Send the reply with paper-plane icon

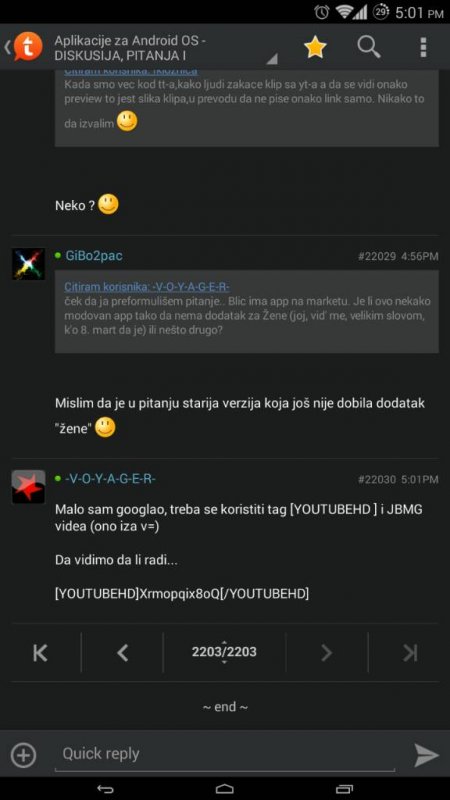(x=426, y=755)
